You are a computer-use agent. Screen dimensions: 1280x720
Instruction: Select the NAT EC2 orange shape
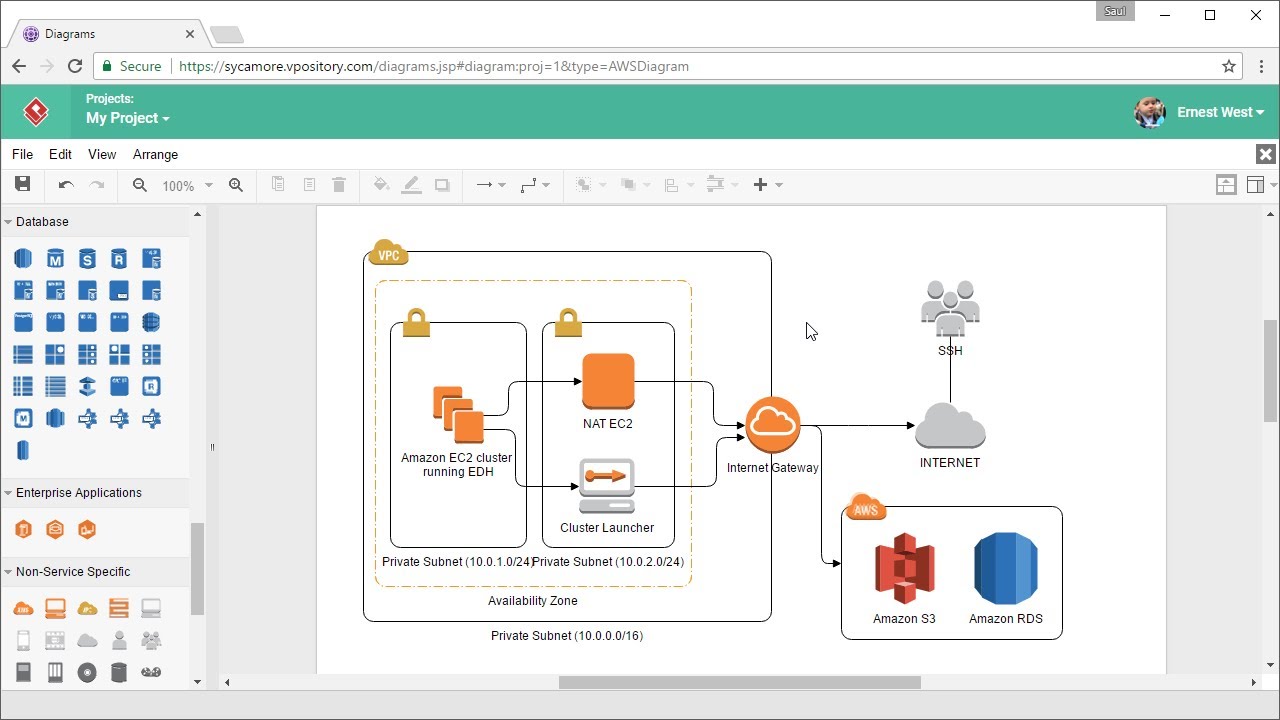[608, 381]
